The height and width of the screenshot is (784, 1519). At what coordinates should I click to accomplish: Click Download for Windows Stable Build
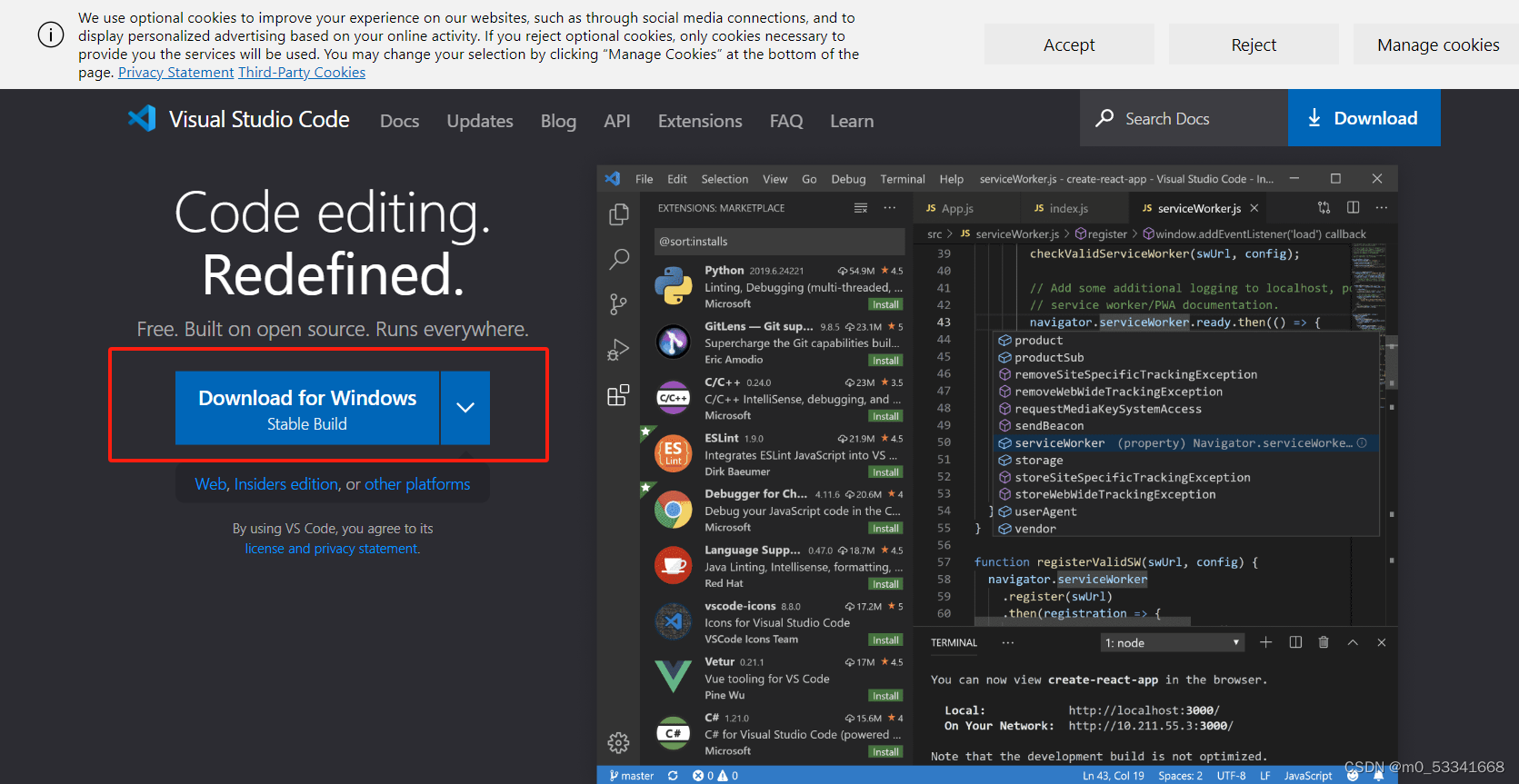click(x=307, y=408)
